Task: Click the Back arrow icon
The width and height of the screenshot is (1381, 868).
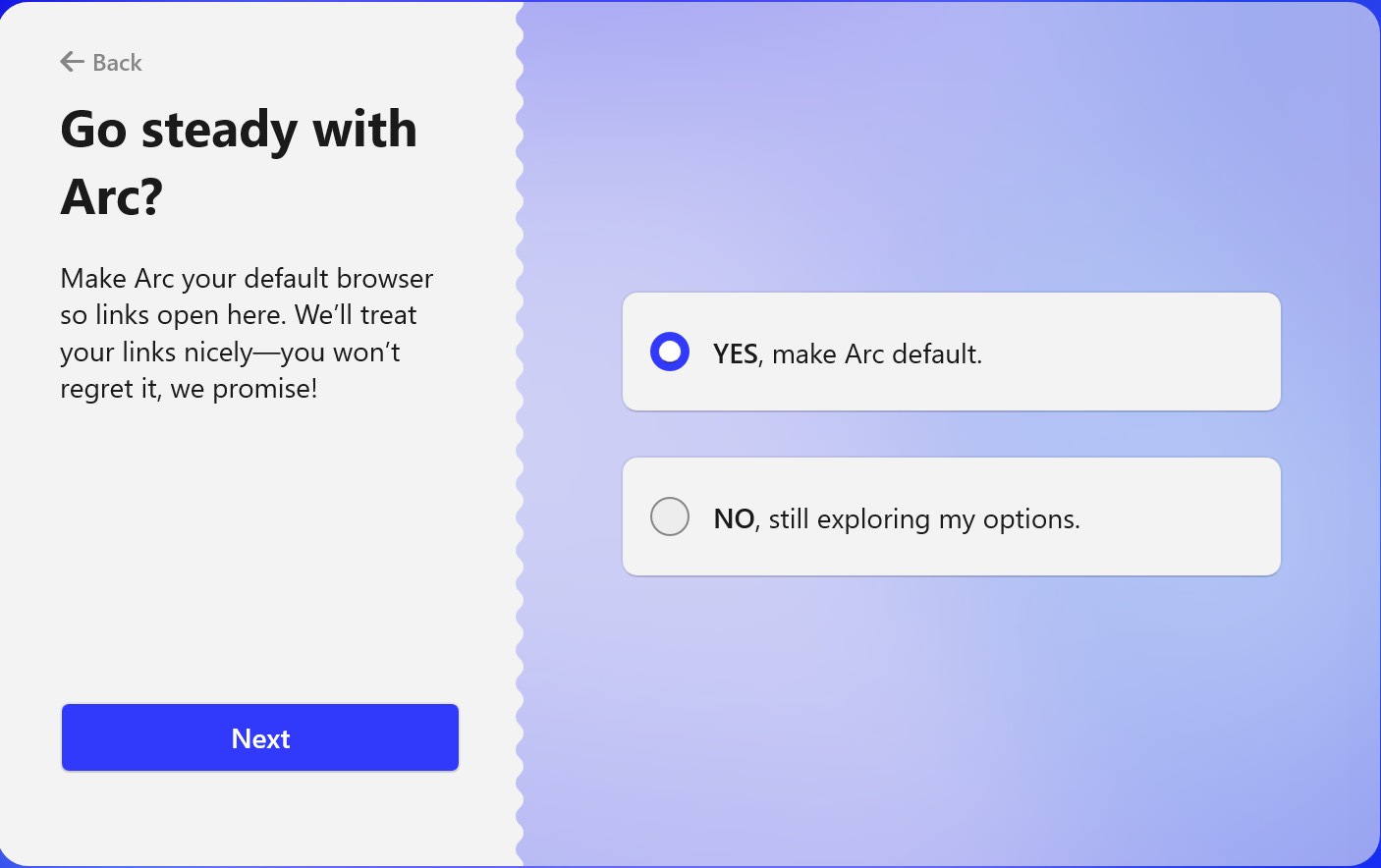Action: click(x=72, y=62)
